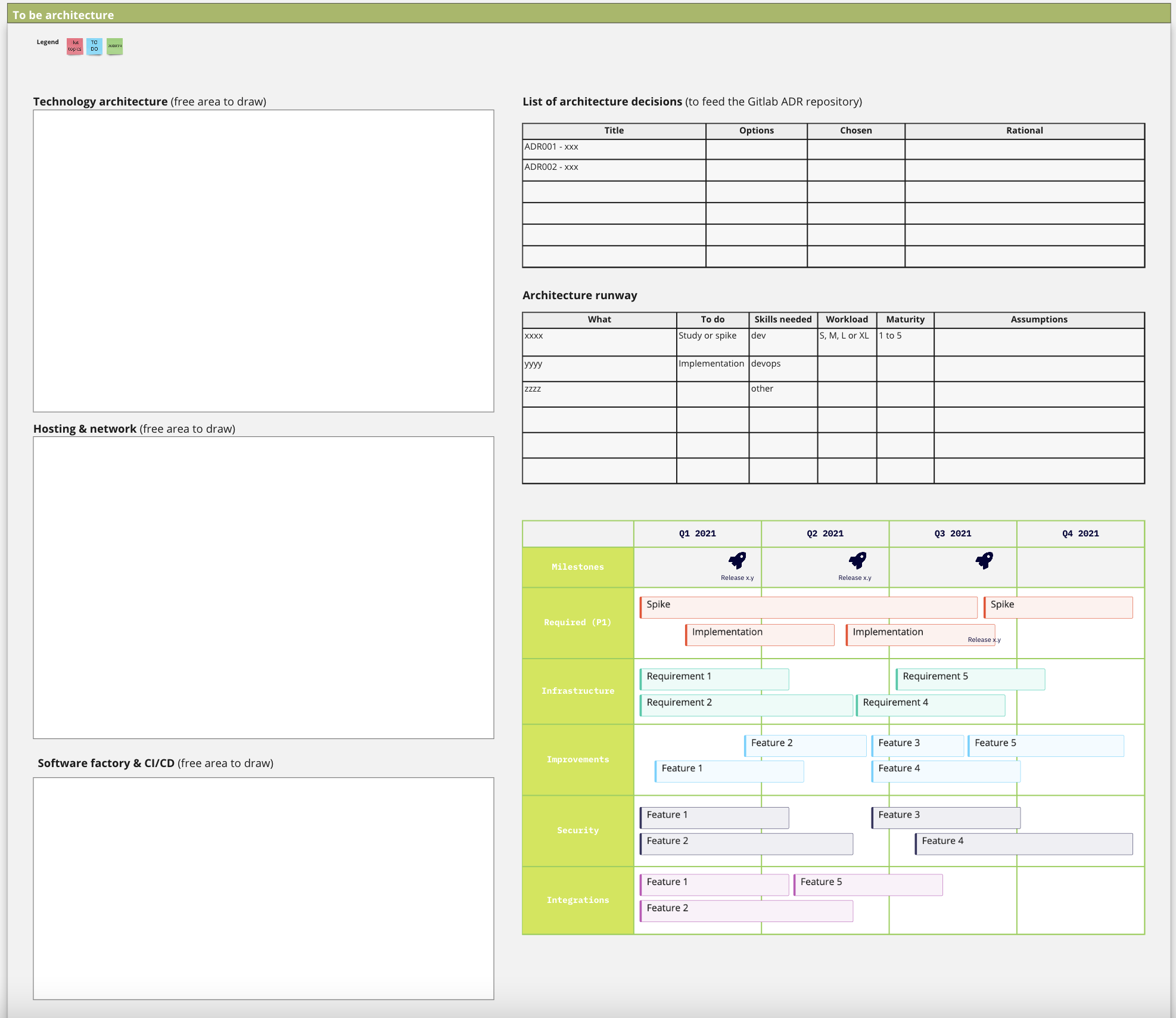Click the rocket icon in Q3 2021 milestones

pos(984,560)
